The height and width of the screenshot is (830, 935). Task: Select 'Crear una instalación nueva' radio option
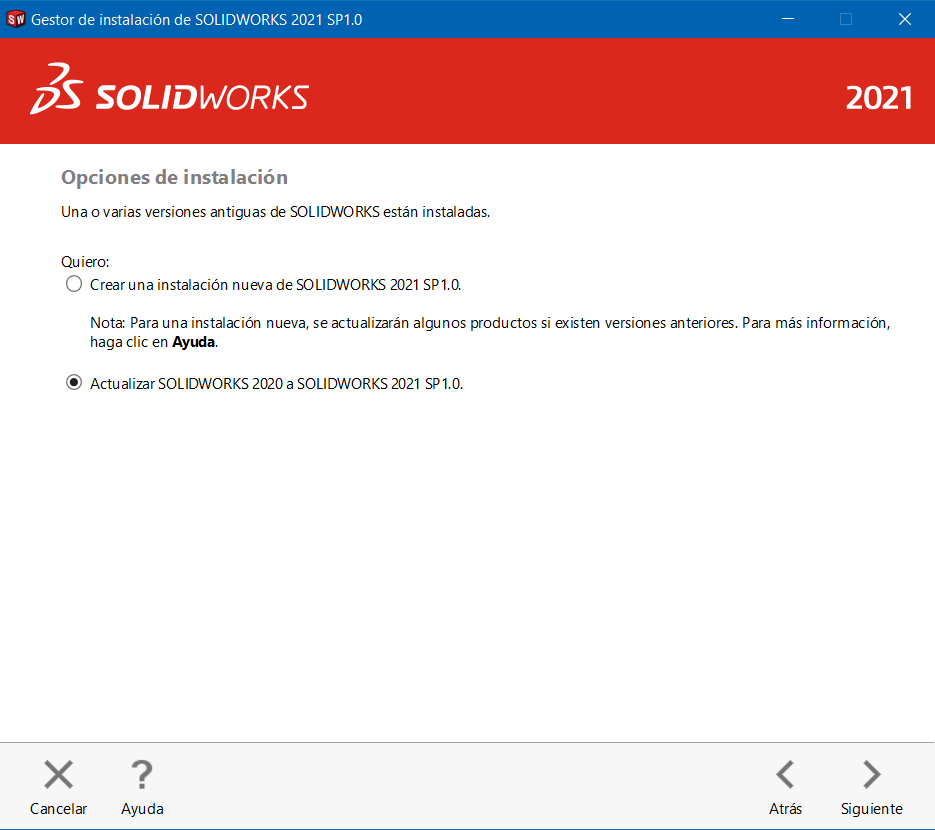tap(74, 284)
